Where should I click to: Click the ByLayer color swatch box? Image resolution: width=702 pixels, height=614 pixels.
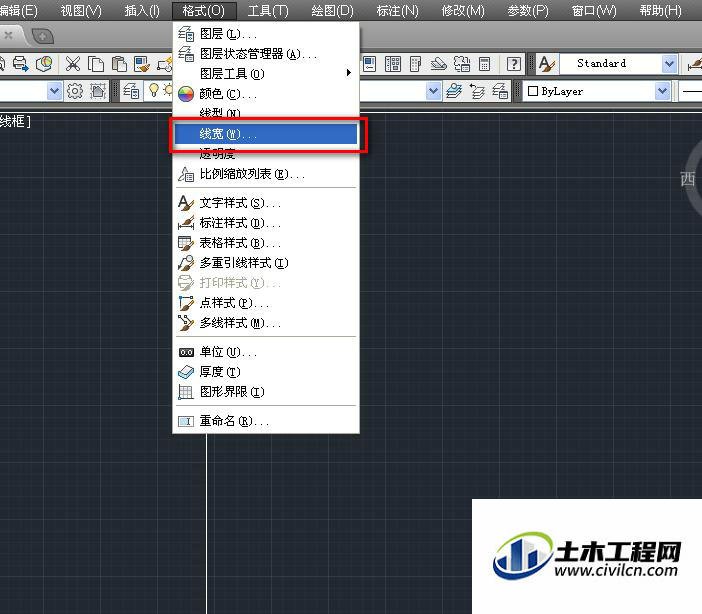pyautogui.click(x=533, y=91)
